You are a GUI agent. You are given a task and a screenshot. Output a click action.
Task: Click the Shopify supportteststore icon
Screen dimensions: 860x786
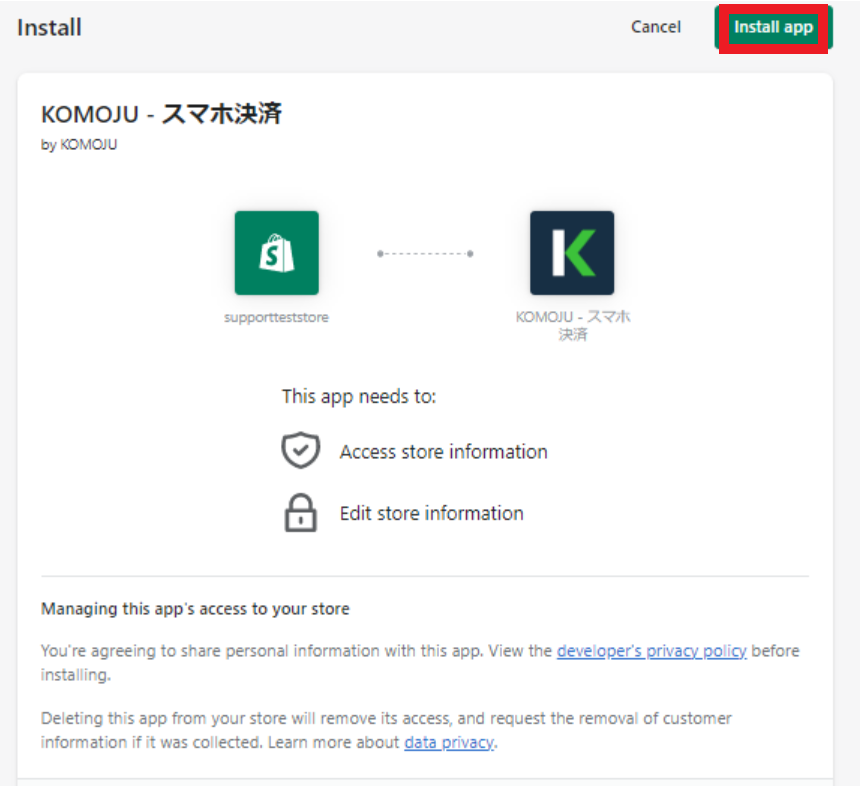[276, 253]
